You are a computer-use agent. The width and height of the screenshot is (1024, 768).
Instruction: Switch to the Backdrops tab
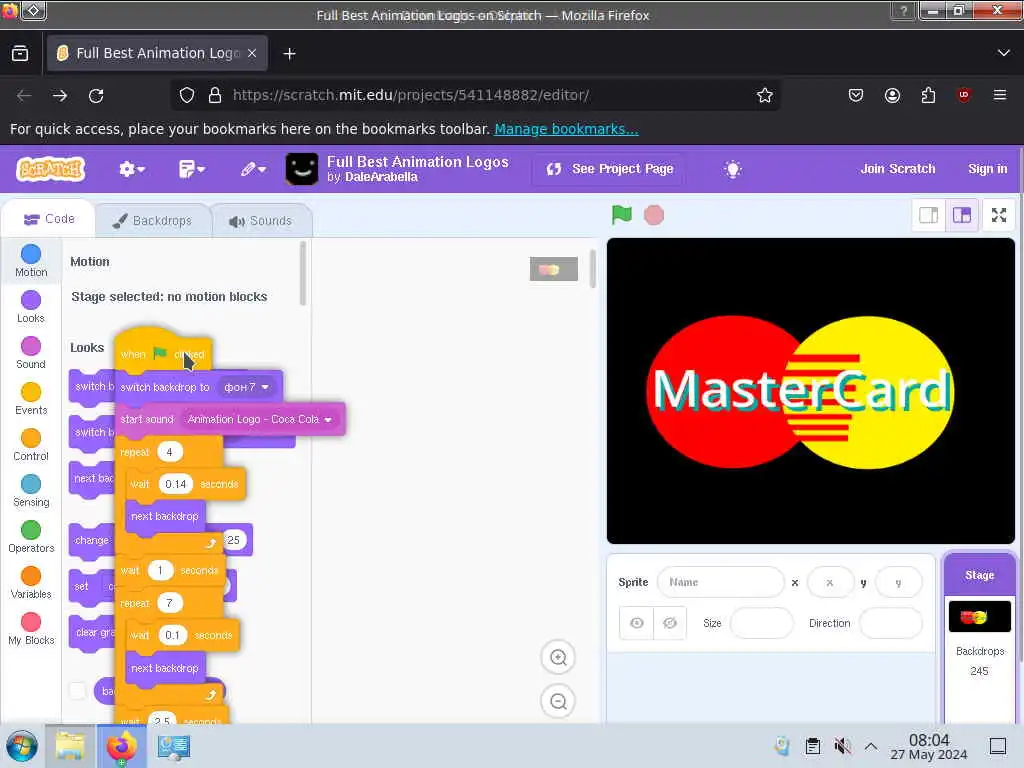153,221
